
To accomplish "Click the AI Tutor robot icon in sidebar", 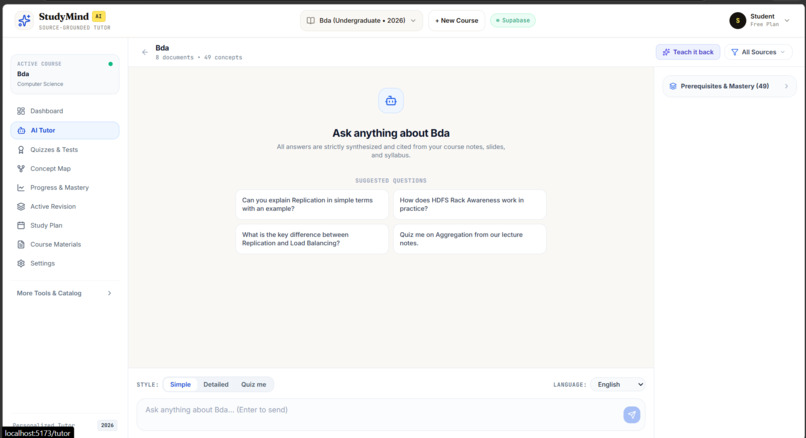I will click(21, 131).
